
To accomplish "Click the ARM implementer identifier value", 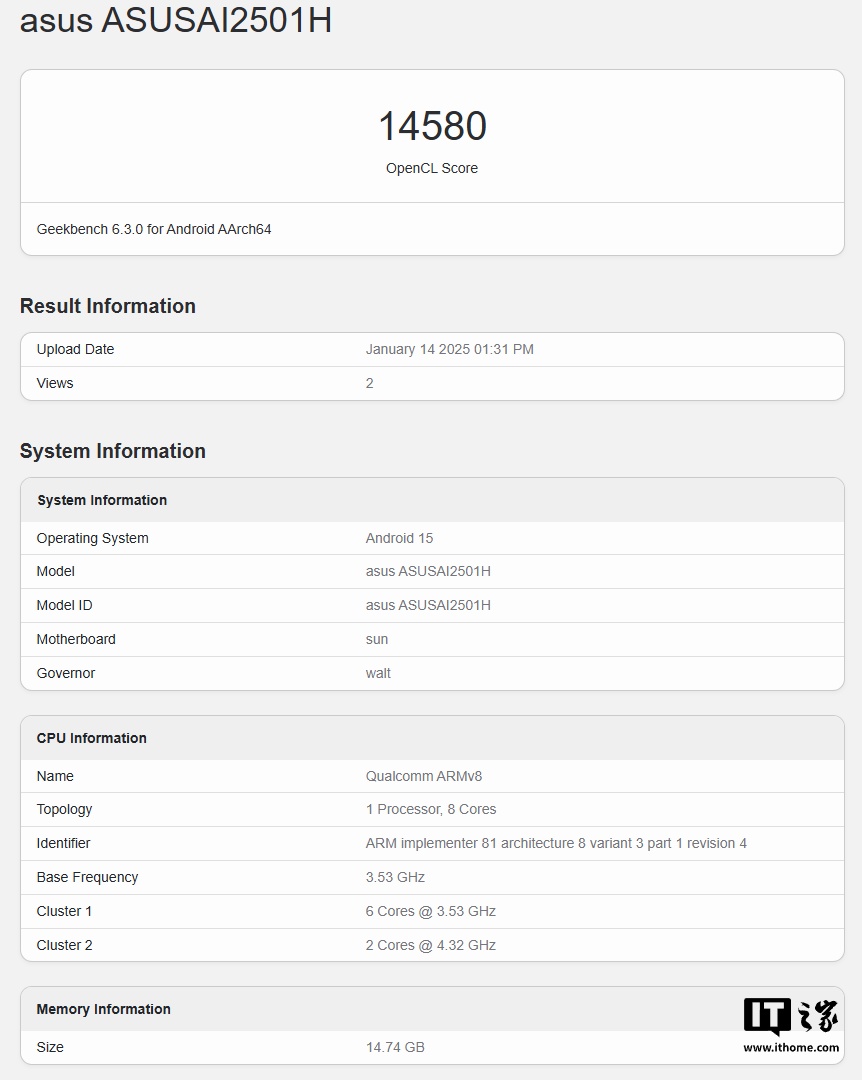I will point(556,843).
